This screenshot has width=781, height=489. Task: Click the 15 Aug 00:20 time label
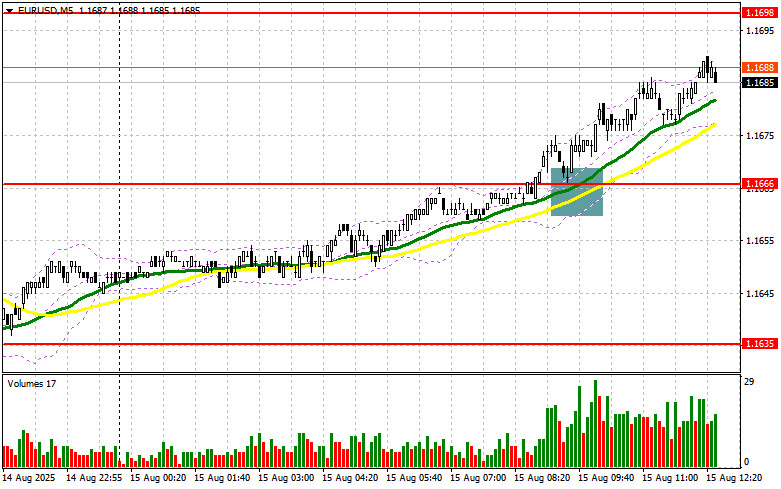pos(158,478)
